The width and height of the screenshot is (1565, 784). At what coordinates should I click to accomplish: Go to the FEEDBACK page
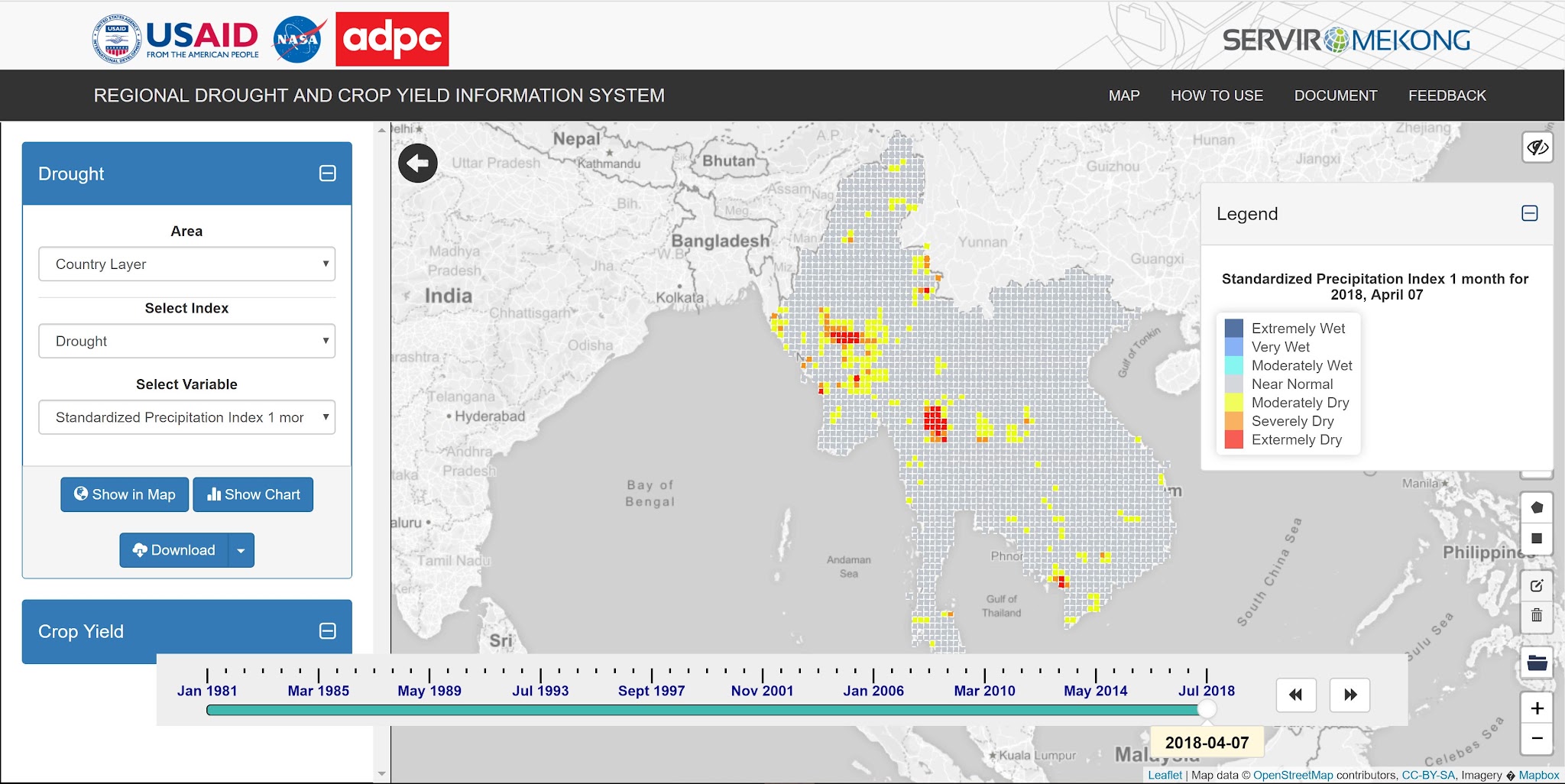click(1447, 96)
